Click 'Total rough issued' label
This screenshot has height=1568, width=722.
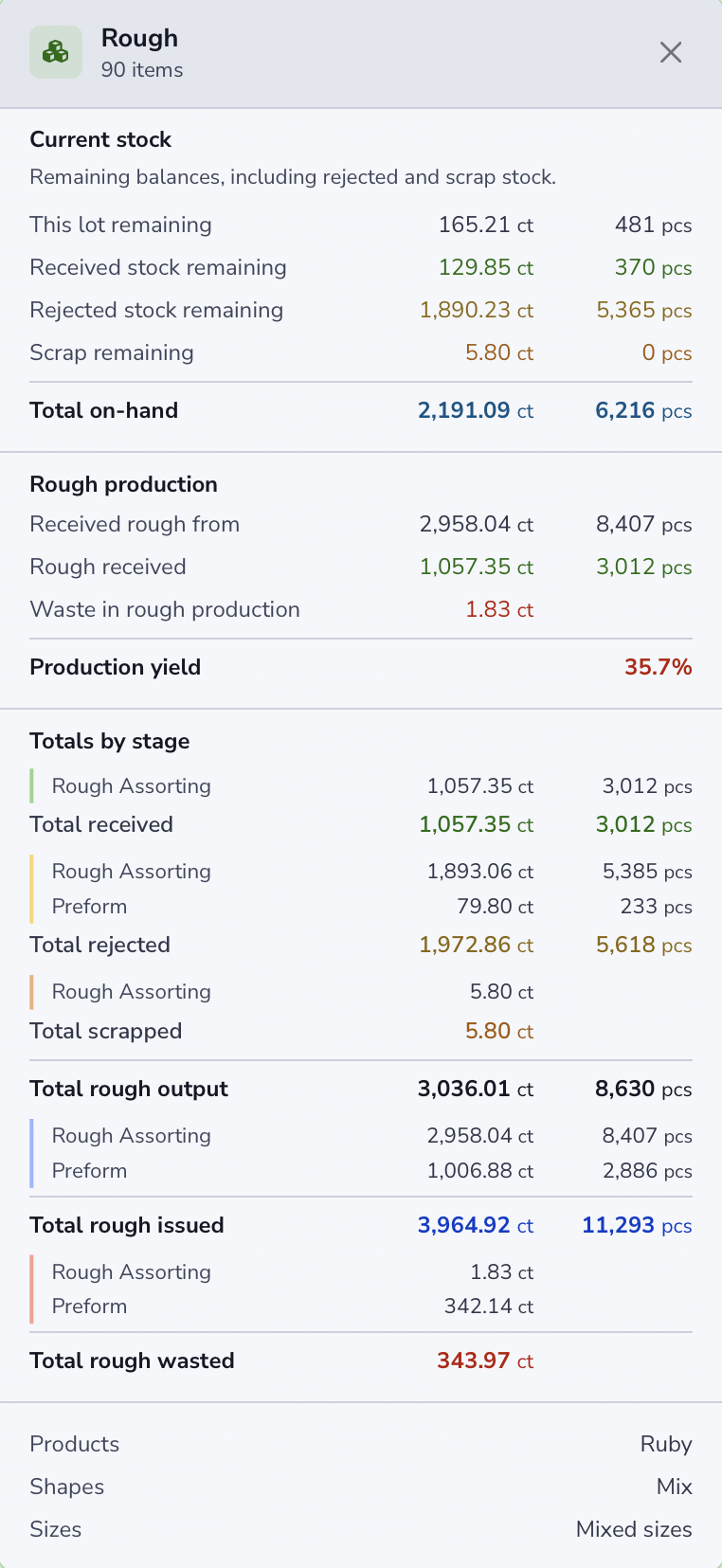(x=127, y=1225)
